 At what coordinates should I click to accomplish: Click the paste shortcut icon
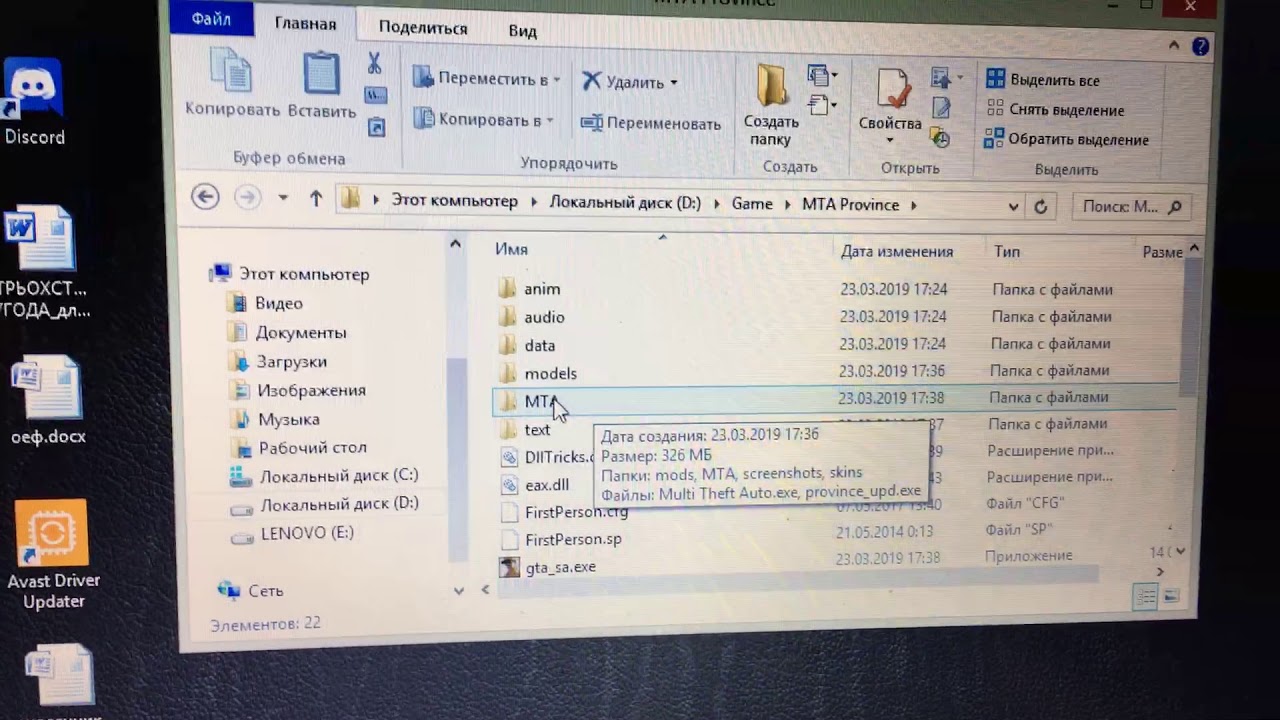coord(376,127)
